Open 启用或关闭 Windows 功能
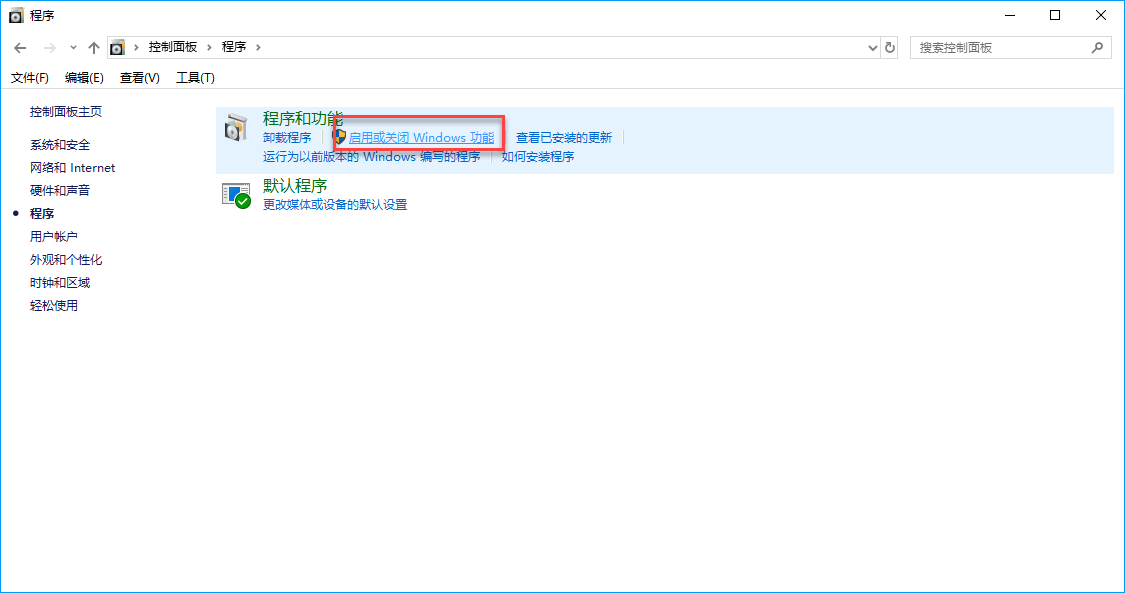 tap(421, 138)
